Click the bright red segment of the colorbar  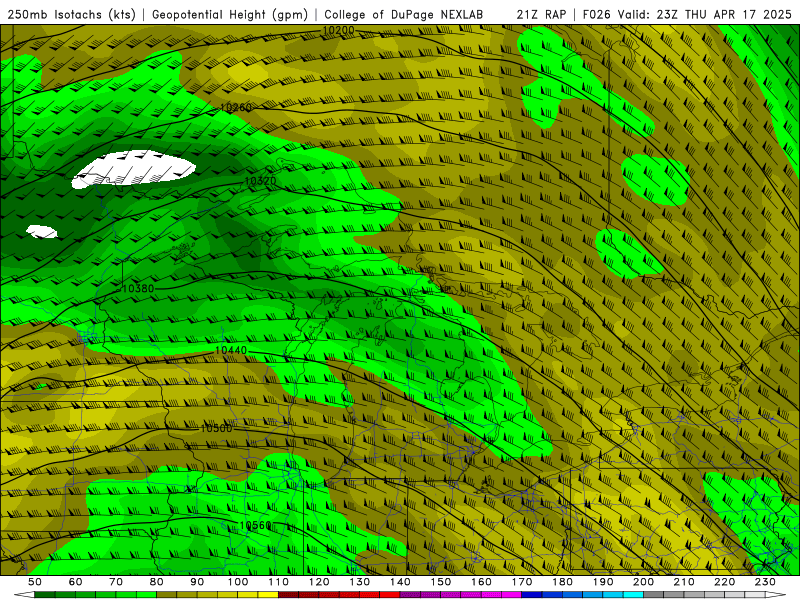[390, 595]
